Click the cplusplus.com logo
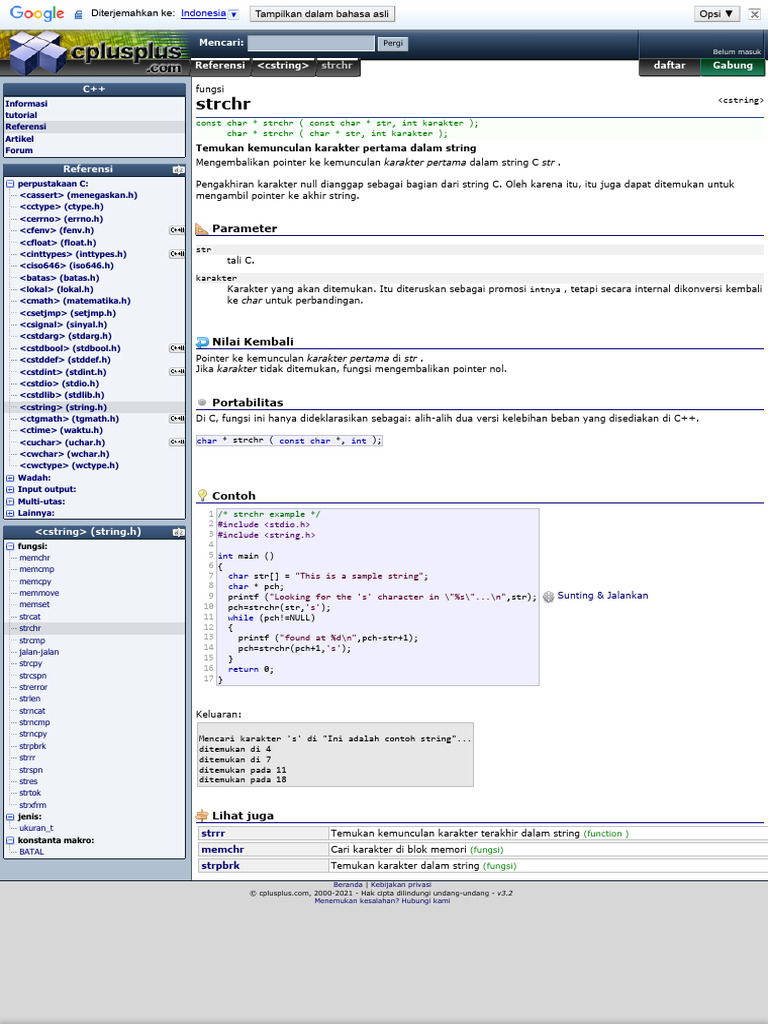The image size is (768, 1024). pos(95,52)
